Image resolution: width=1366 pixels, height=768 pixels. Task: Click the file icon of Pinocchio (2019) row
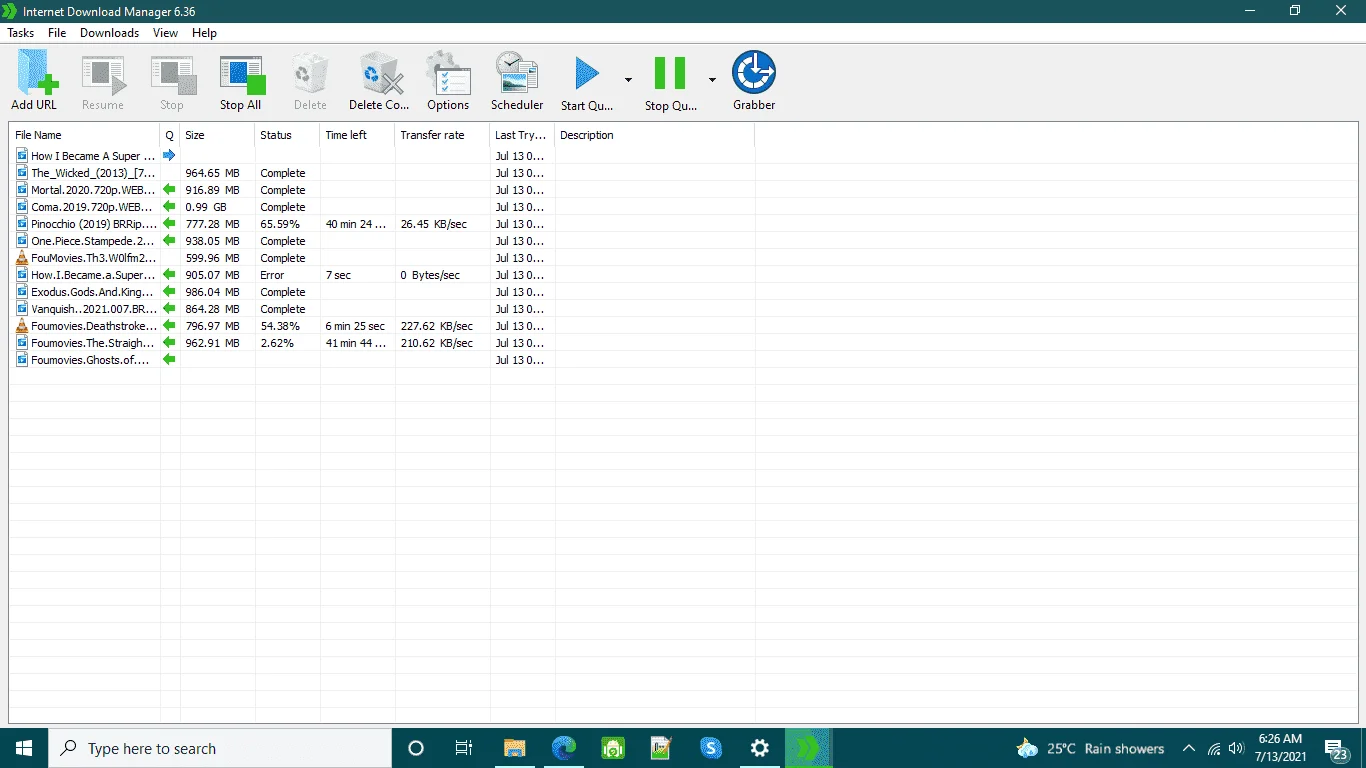tap(22, 224)
